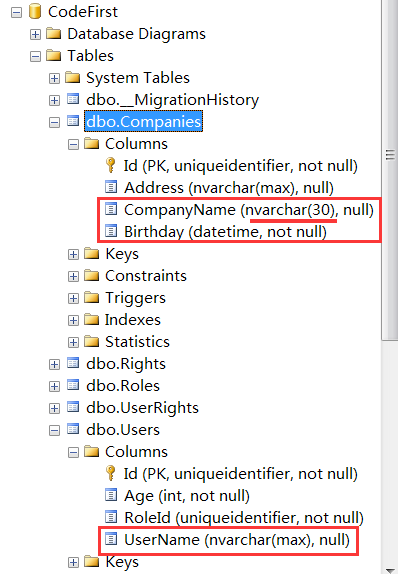The height and width of the screenshot is (574, 398).
Task: Select the dbo.Companies table label
Action: [144, 122]
